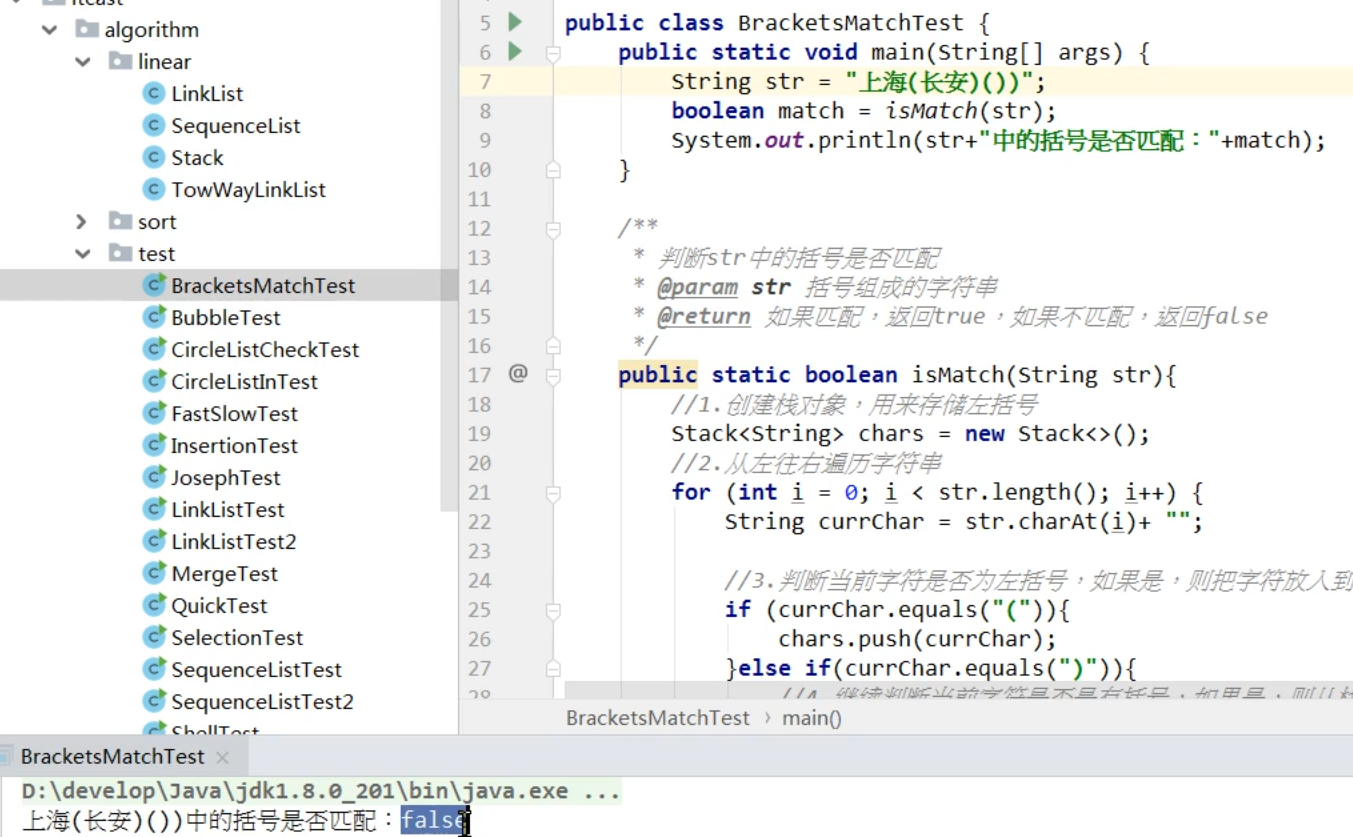The width and height of the screenshot is (1353, 837).
Task: Click the SequenceList class icon
Action: (153, 125)
